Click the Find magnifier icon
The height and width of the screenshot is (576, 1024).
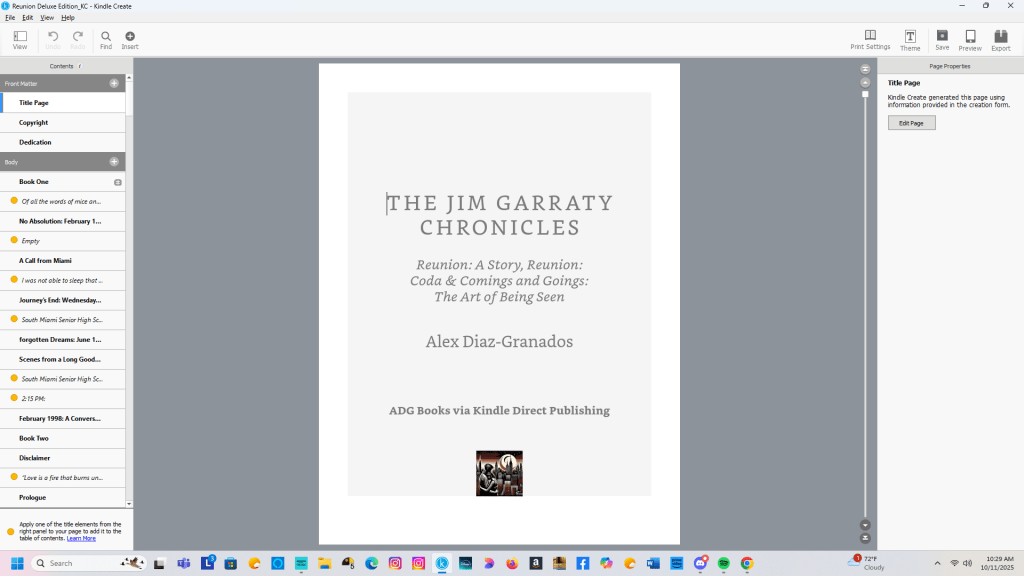(106, 40)
